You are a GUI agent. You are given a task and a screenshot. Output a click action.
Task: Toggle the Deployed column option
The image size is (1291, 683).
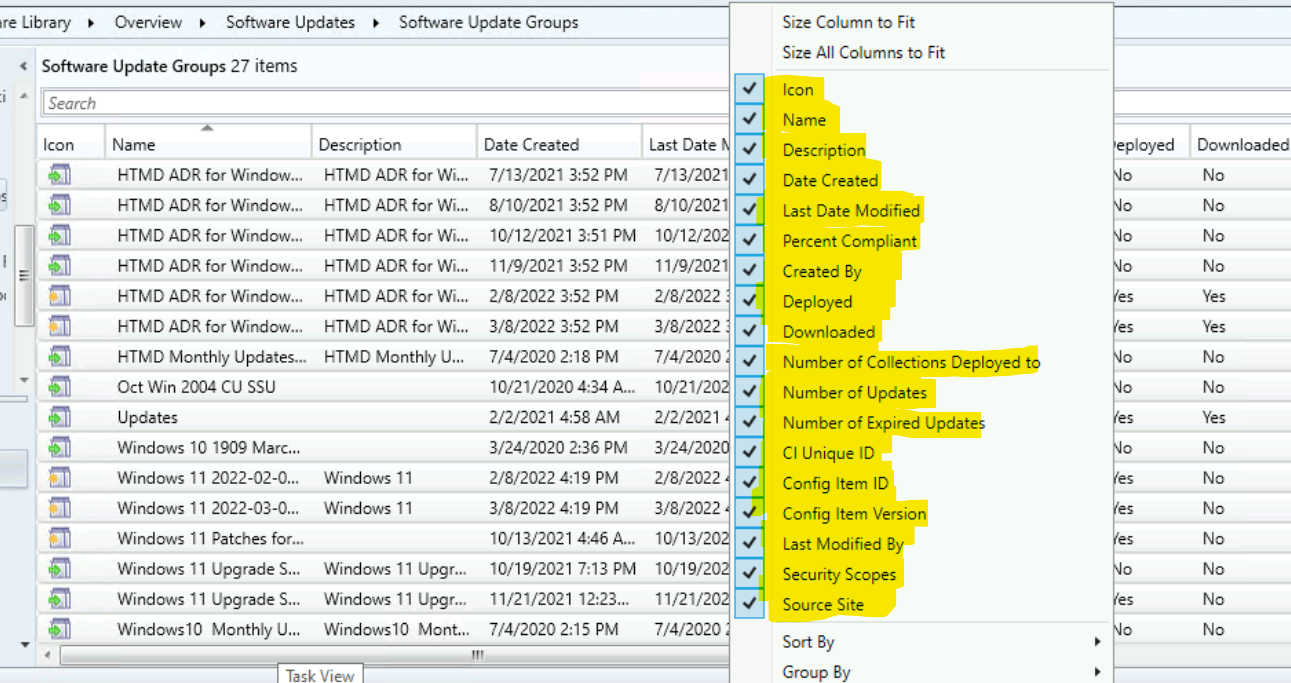pos(750,301)
